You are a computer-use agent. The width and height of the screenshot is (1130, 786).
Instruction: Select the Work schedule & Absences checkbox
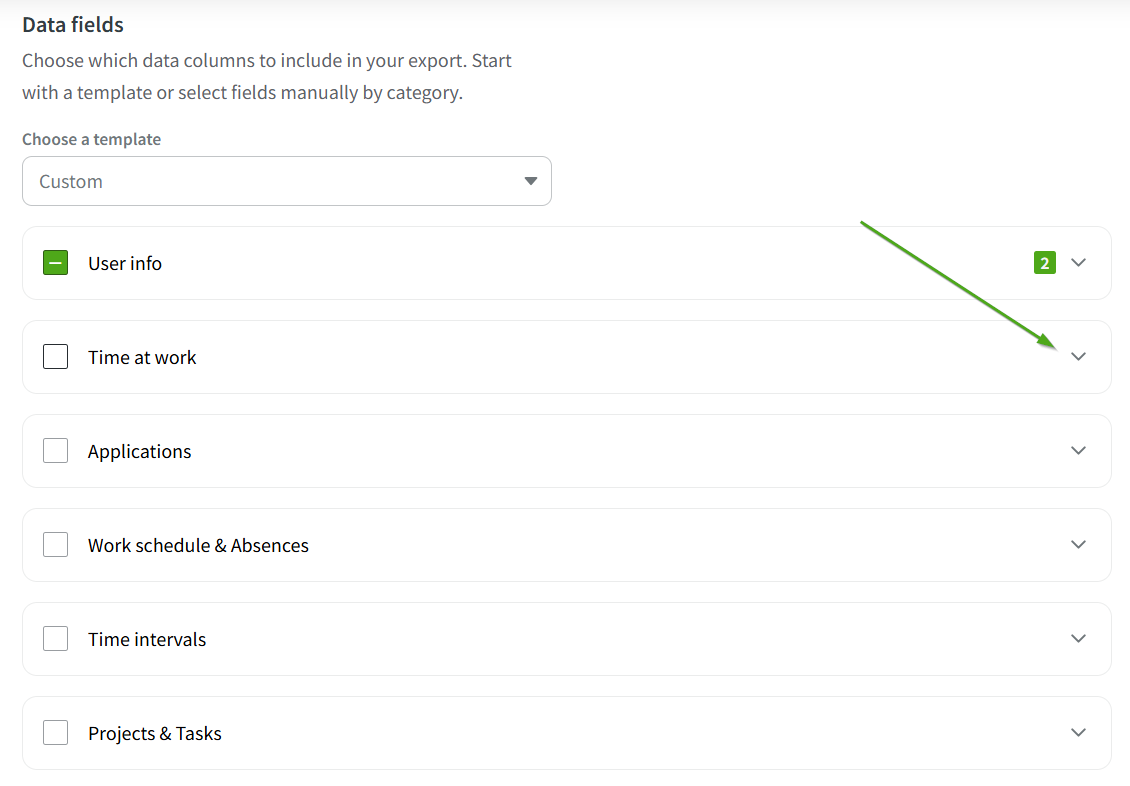[x=55, y=544]
